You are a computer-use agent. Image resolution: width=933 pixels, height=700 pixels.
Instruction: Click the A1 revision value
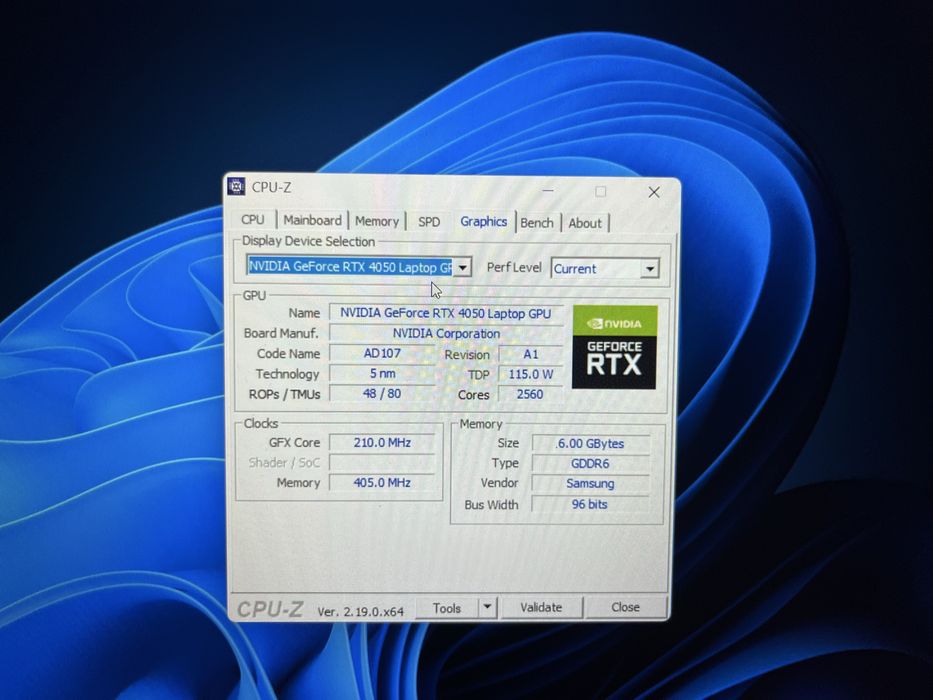(530, 354)
